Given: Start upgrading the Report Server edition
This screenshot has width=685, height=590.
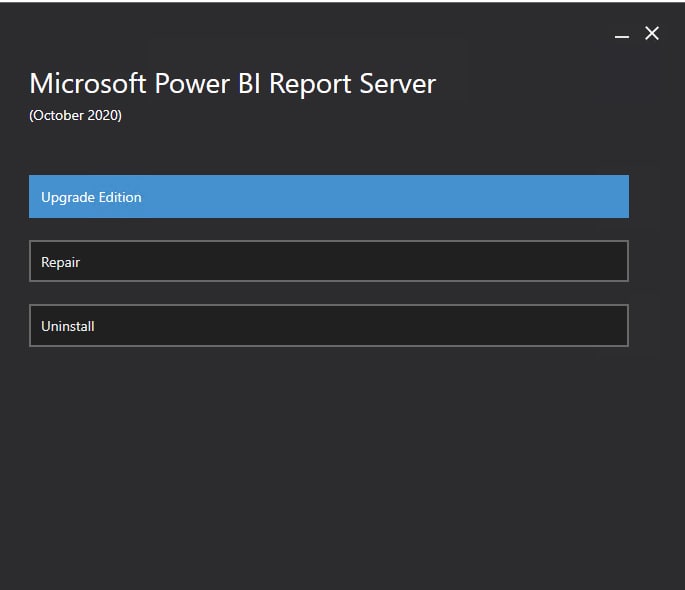Looking at the screenshot, I should click(329, 197).
